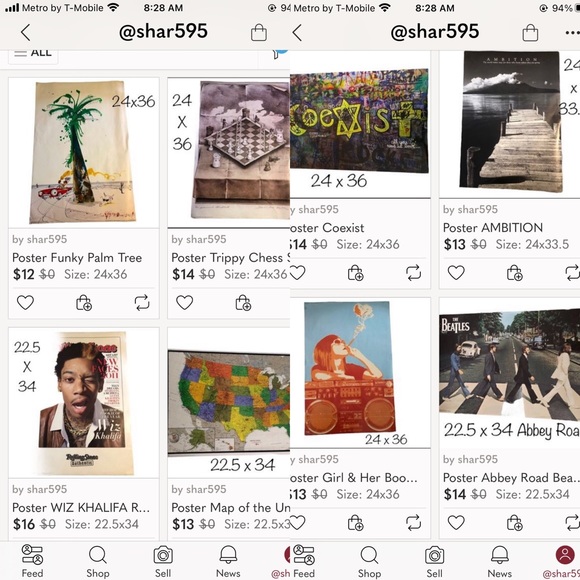The width and height of the screenshot is (580, 580).
Task: Like the Poster AMBITION listing
Action: (x=456, y=273)
